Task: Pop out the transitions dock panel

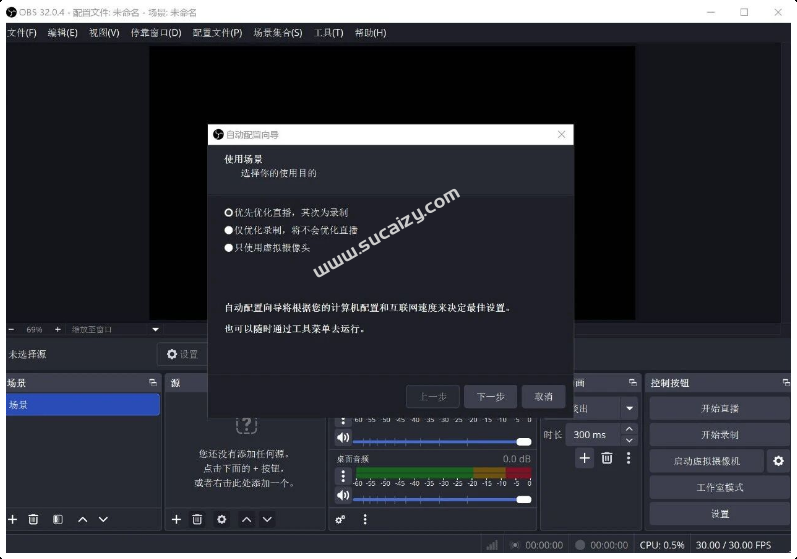Action: point(633,383)
